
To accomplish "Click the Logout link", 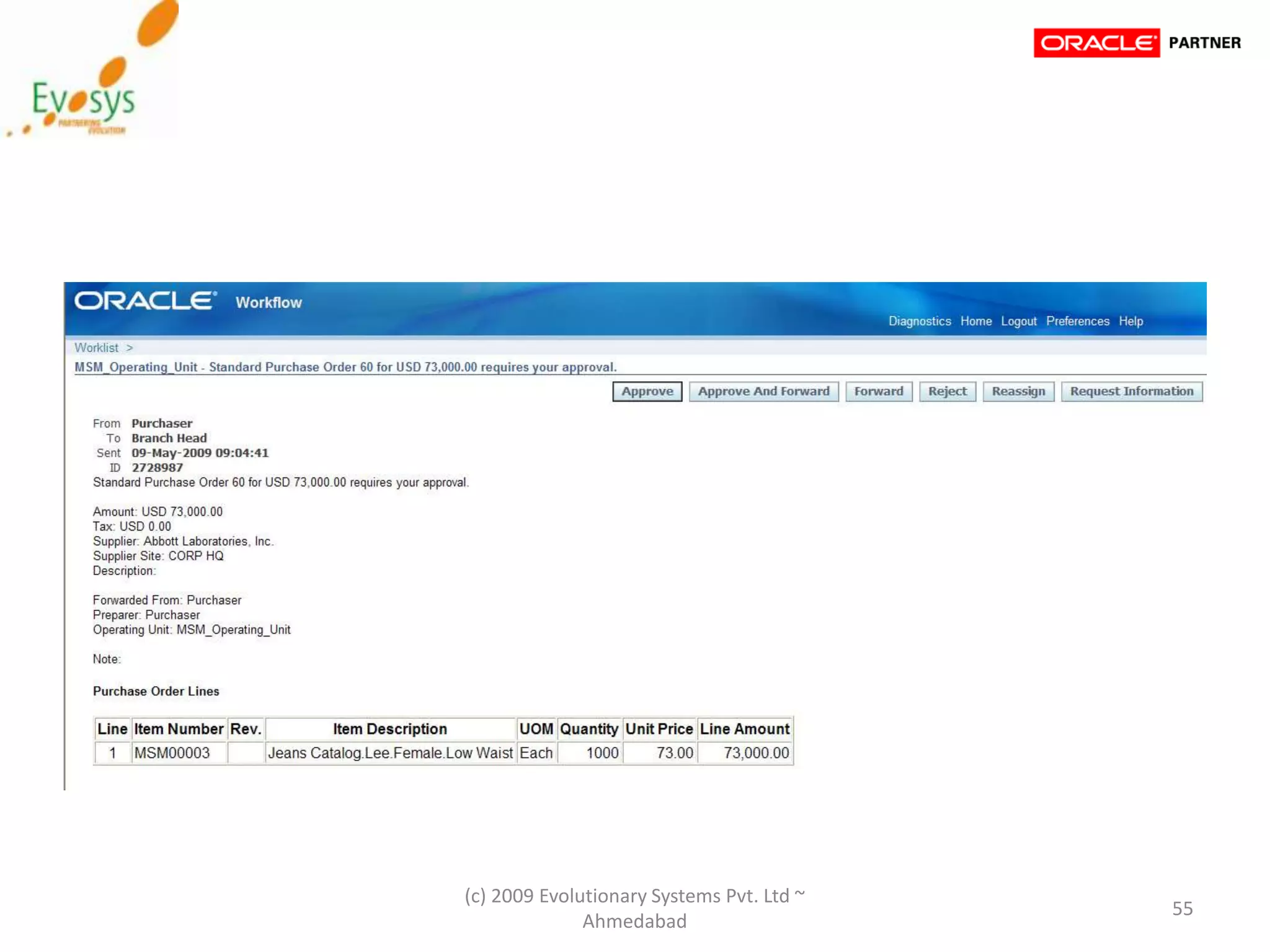I will (1018, 321).
